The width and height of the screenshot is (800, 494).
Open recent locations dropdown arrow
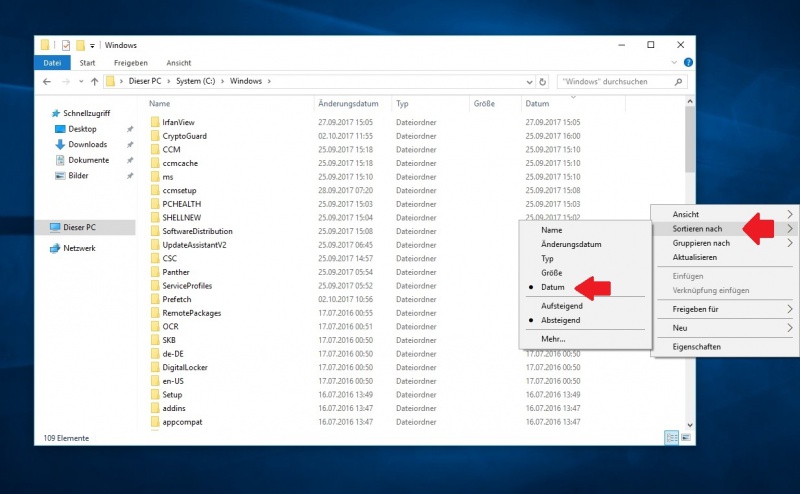click(81, 82)
